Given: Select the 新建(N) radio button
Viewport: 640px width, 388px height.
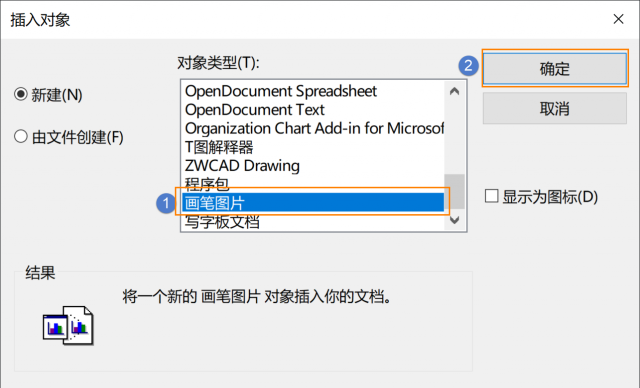Looking at the screenshot, I should 21,94.
